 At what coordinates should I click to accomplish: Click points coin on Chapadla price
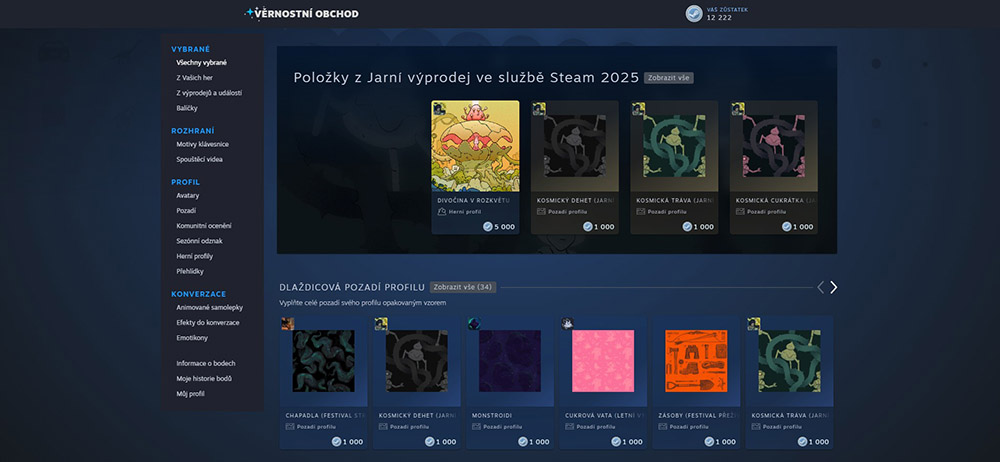pos(336,442)
